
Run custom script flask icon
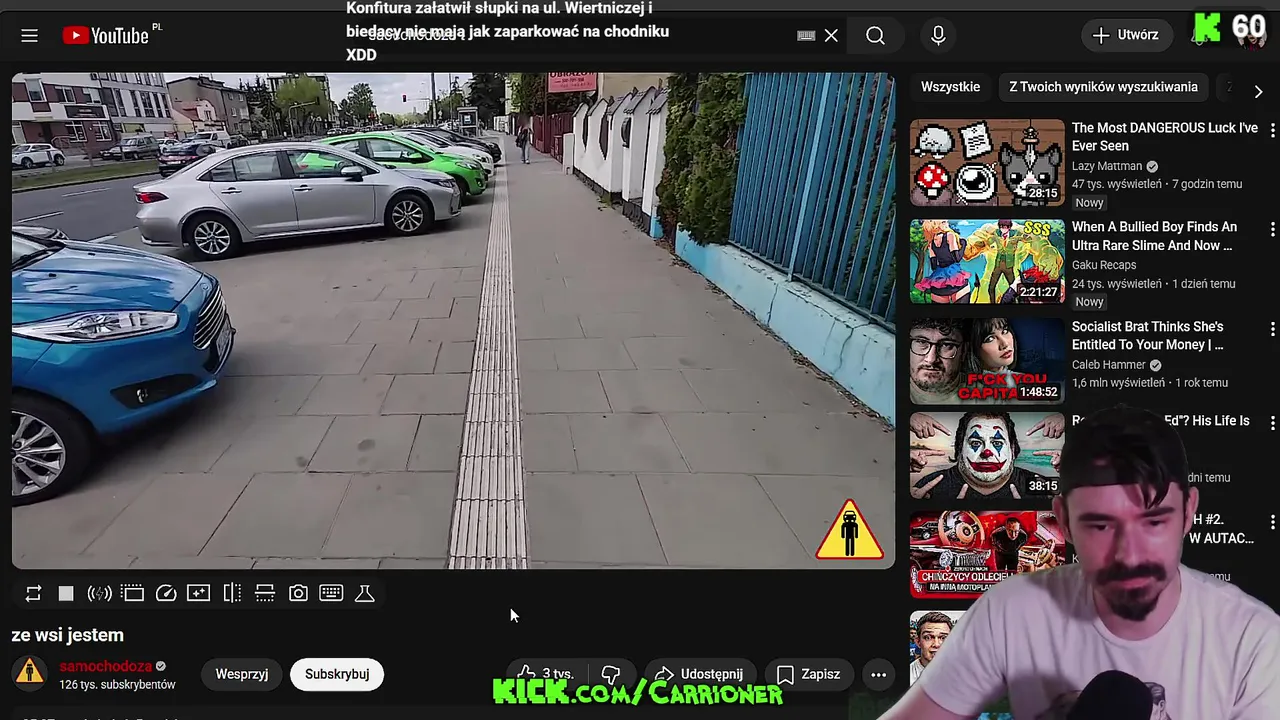pyautogui.click(x=365, y=593)
